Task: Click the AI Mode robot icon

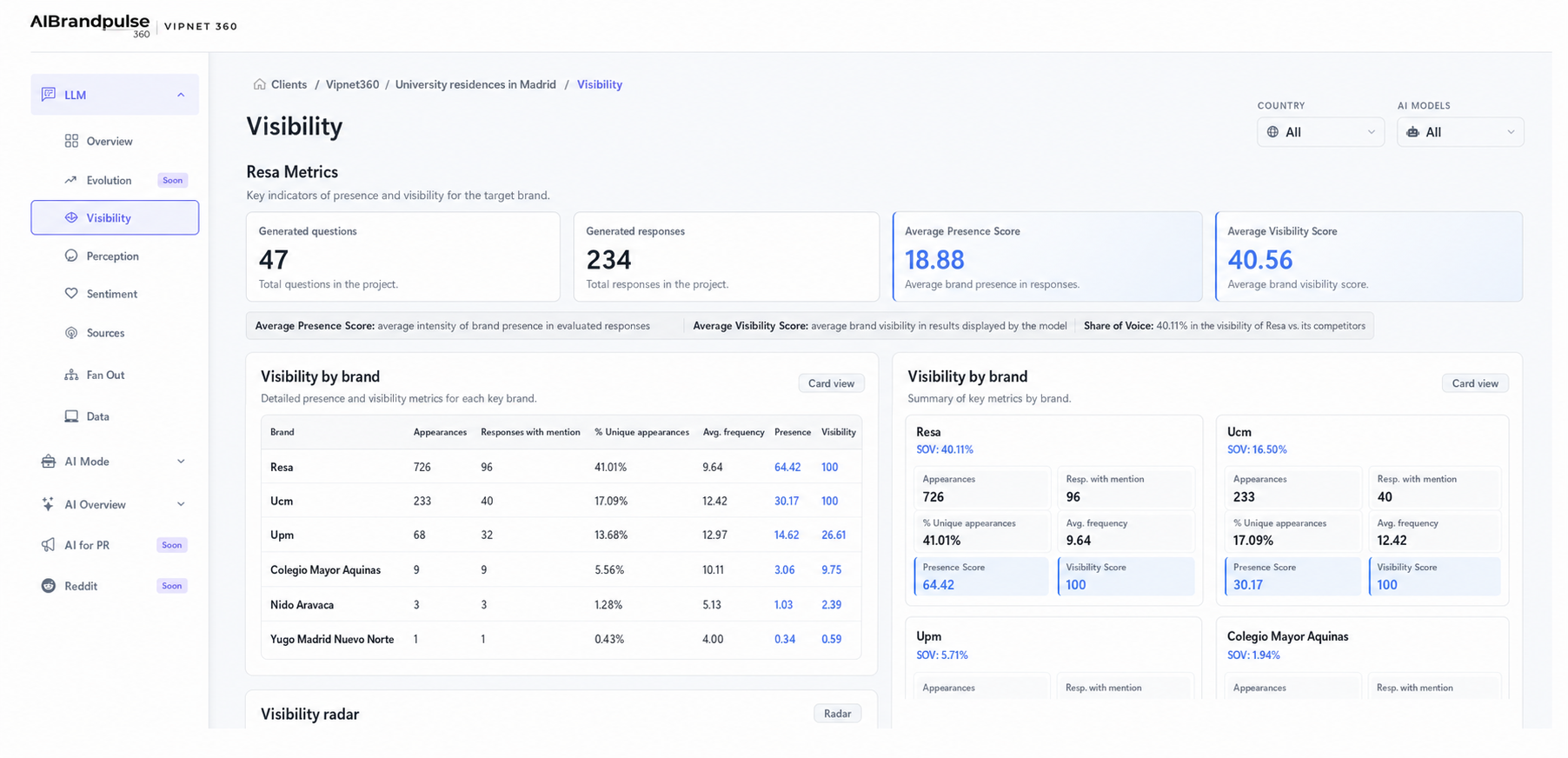Action: 49,461
